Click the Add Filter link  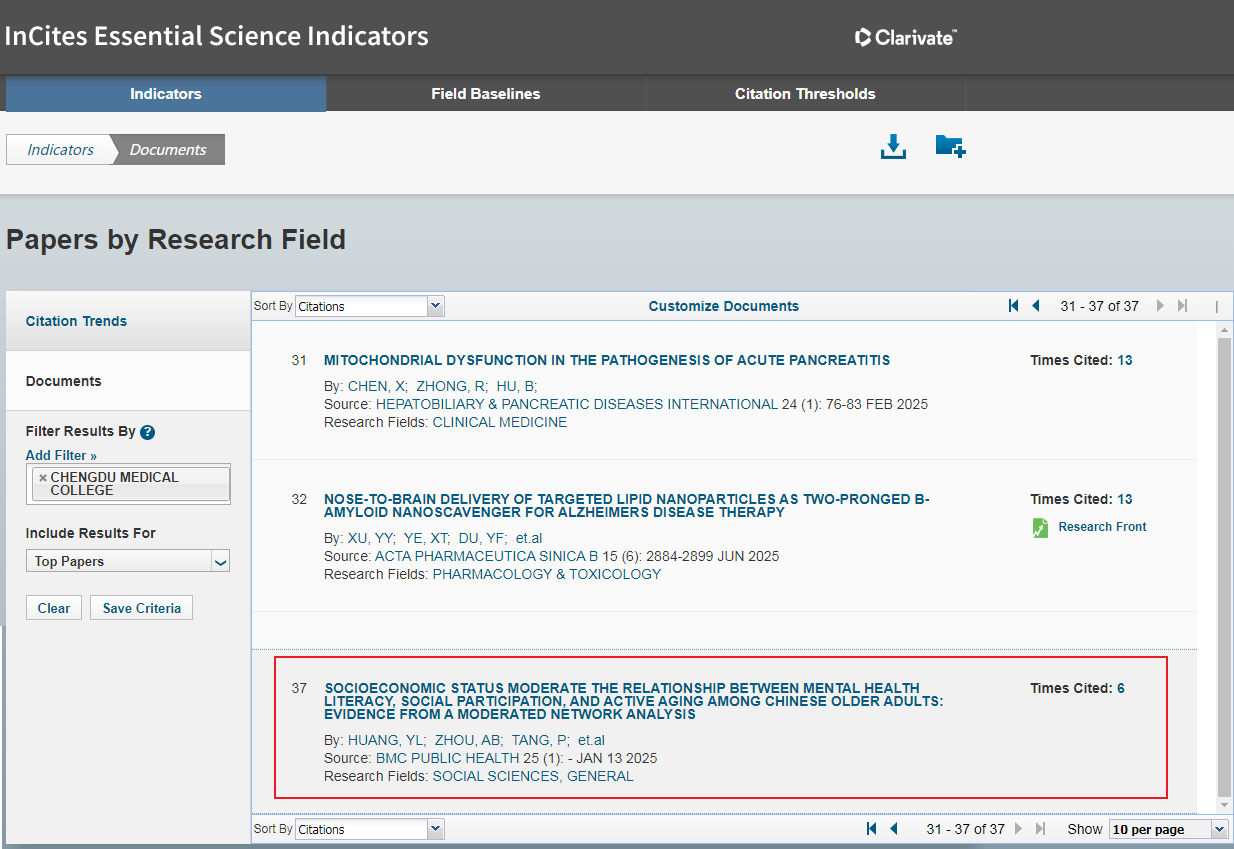(x=61, y=455)
